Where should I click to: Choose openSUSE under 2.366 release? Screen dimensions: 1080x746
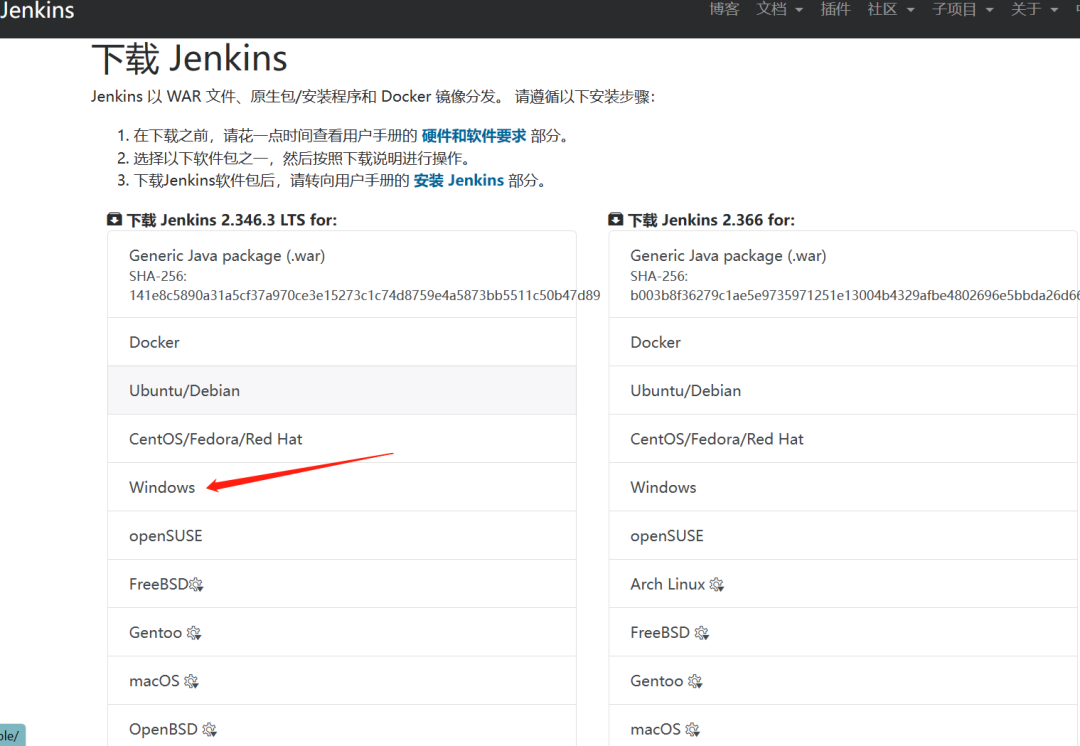point(844,535)
